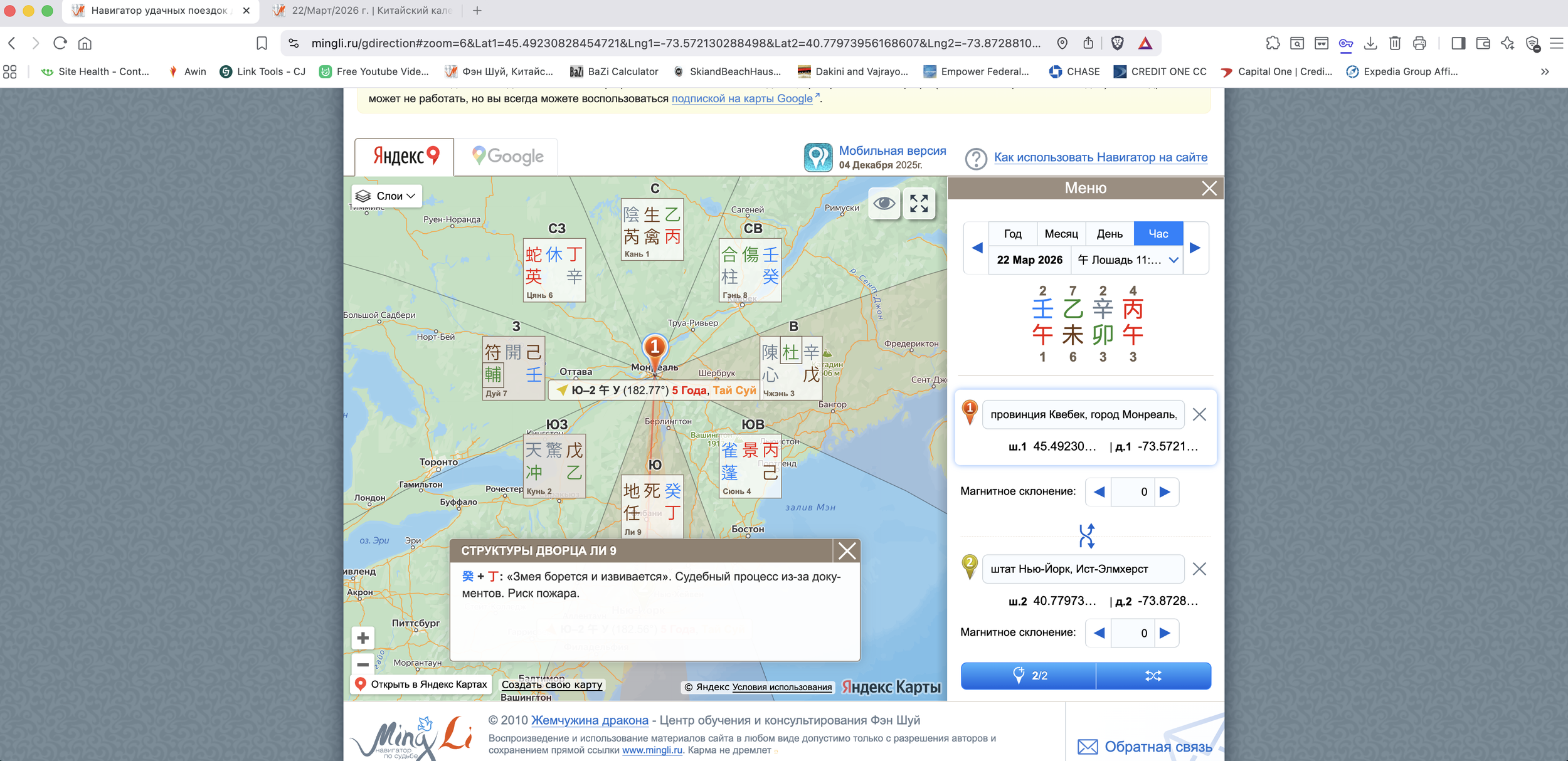Switch to the Google map tab
Image resolution: width=1568 pixels, height=761 pixels.
click(x=507, y=157)
